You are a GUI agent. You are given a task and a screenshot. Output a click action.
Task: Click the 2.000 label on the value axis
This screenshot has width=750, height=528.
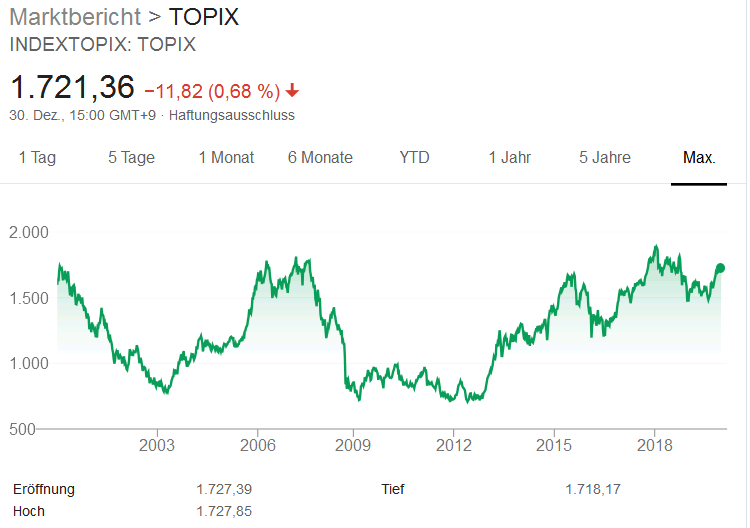click(28, 232)
